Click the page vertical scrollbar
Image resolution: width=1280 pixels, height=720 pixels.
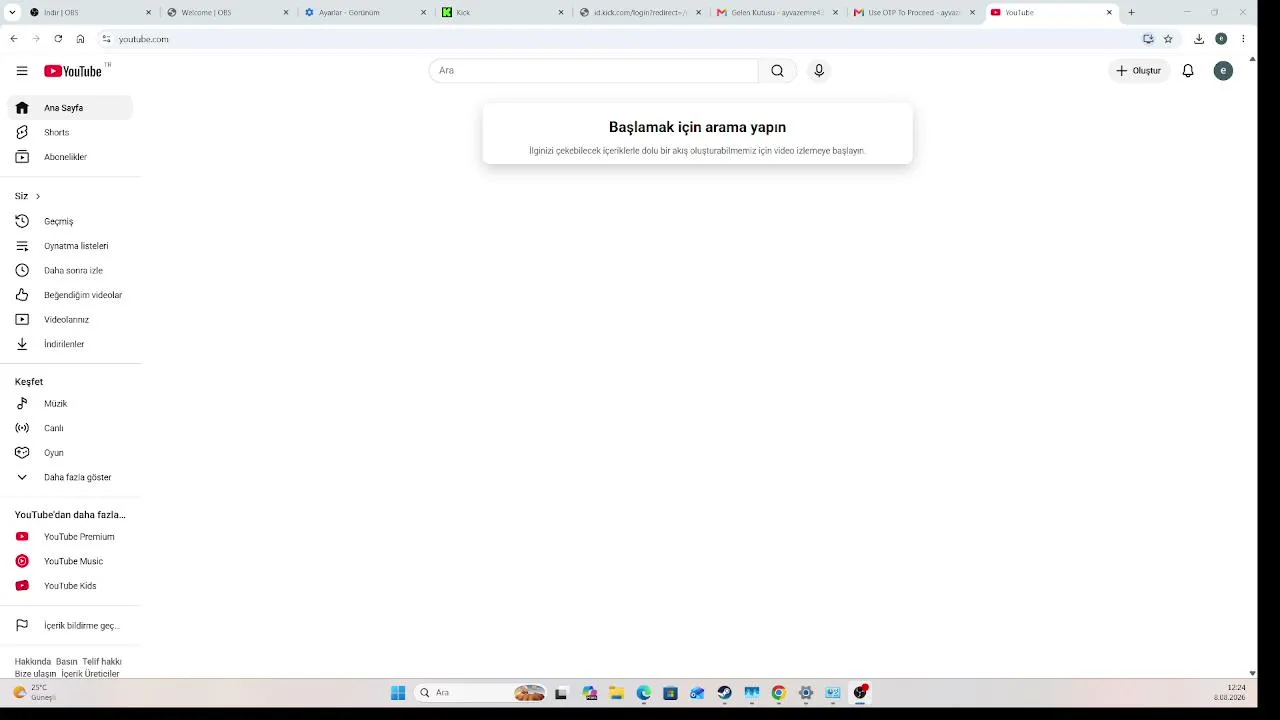pyautogui.click(x=1252, y=365)
